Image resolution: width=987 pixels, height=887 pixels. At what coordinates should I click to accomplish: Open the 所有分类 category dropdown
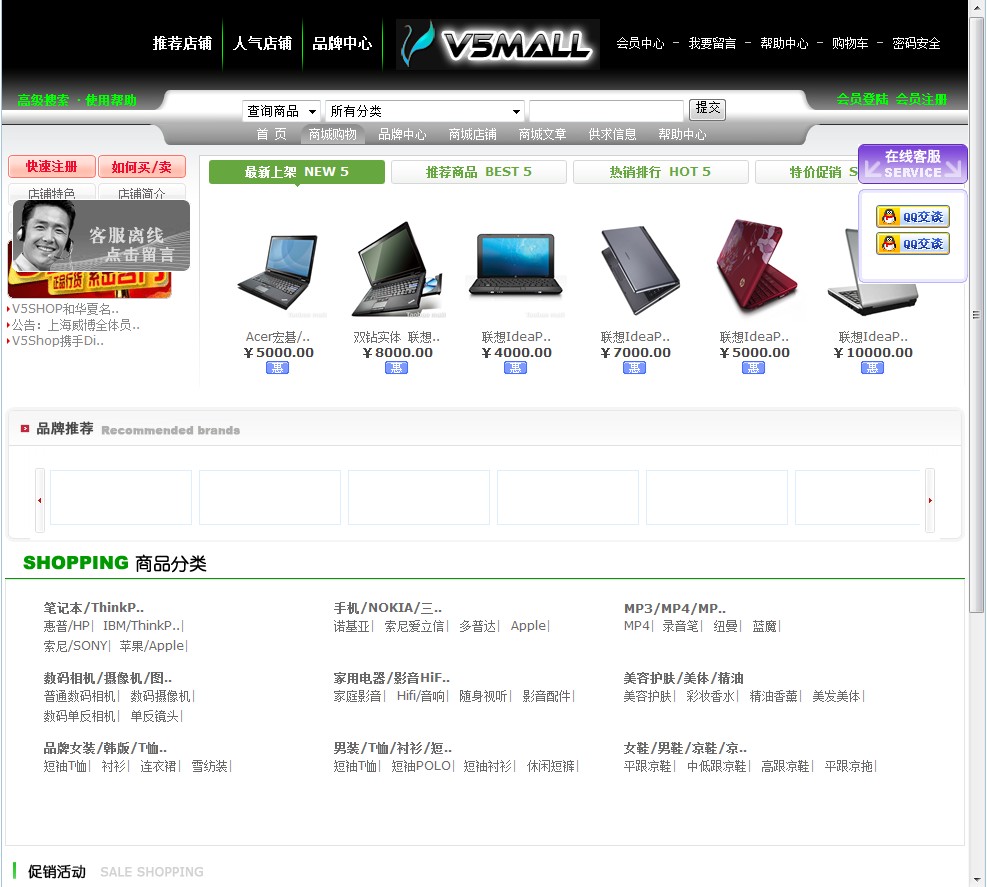425,111
